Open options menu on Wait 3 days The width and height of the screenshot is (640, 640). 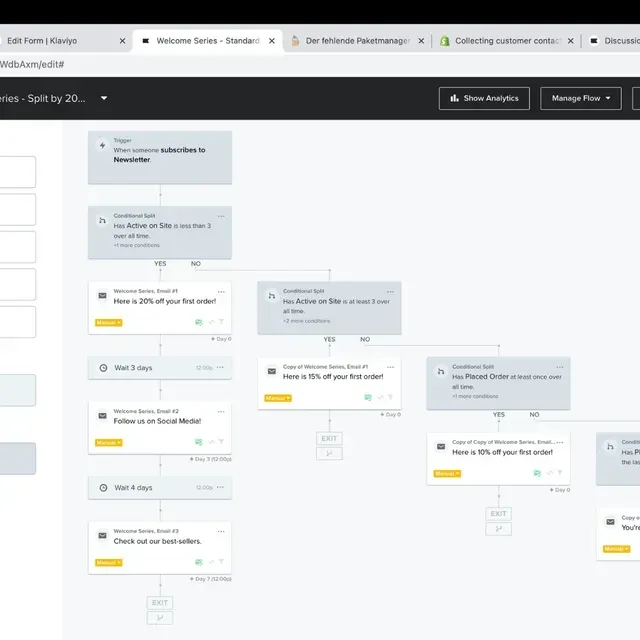coord(220,367)
